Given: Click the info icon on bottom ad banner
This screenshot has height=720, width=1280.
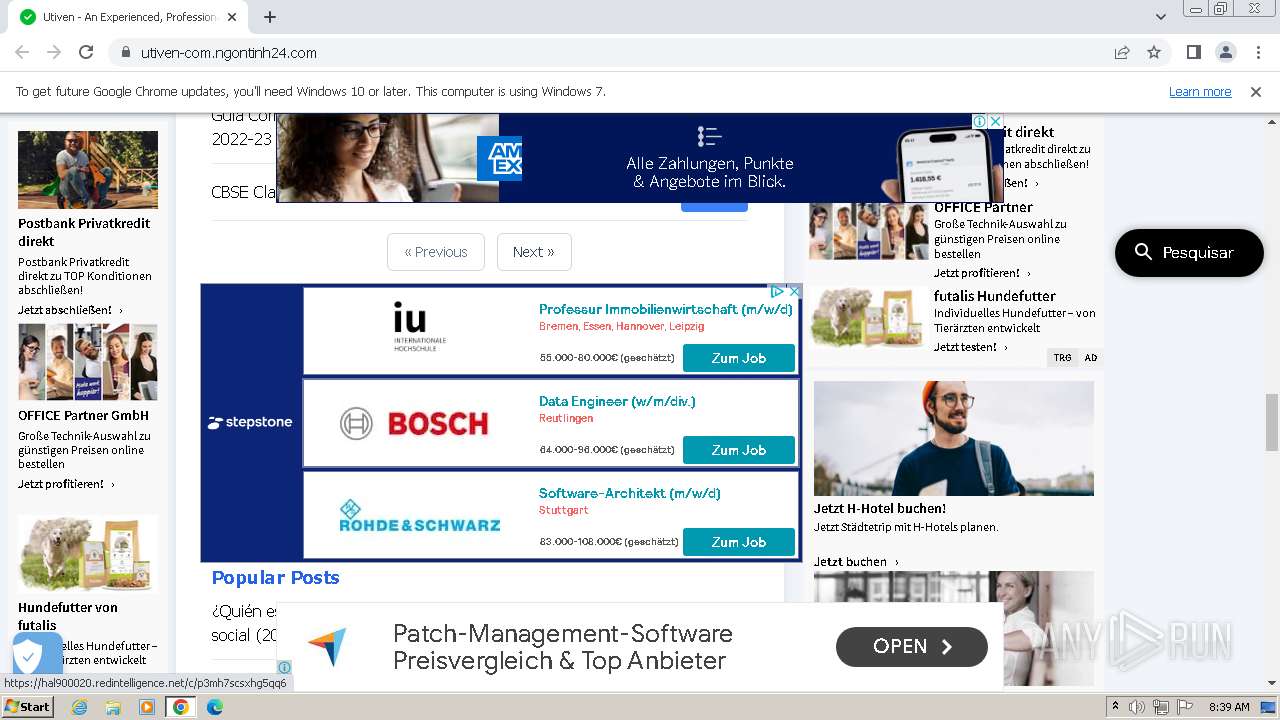Looking at the screenshot, I should (x=284, y=667).
